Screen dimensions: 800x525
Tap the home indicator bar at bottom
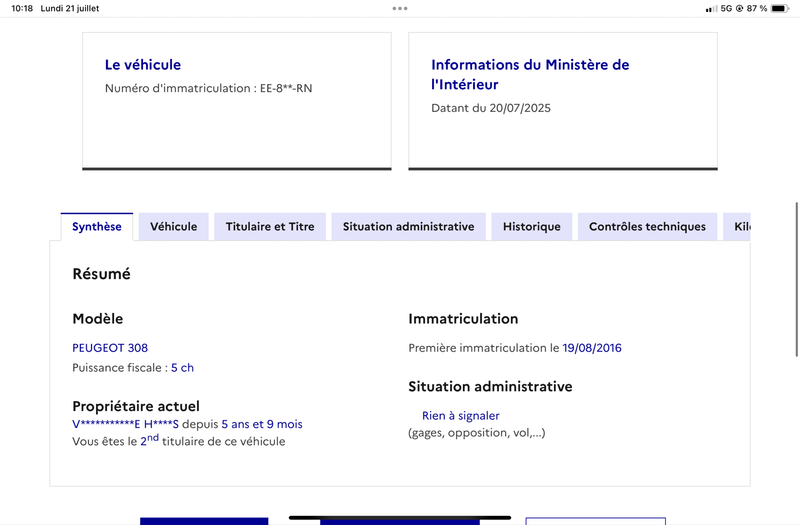pos(400,518)
